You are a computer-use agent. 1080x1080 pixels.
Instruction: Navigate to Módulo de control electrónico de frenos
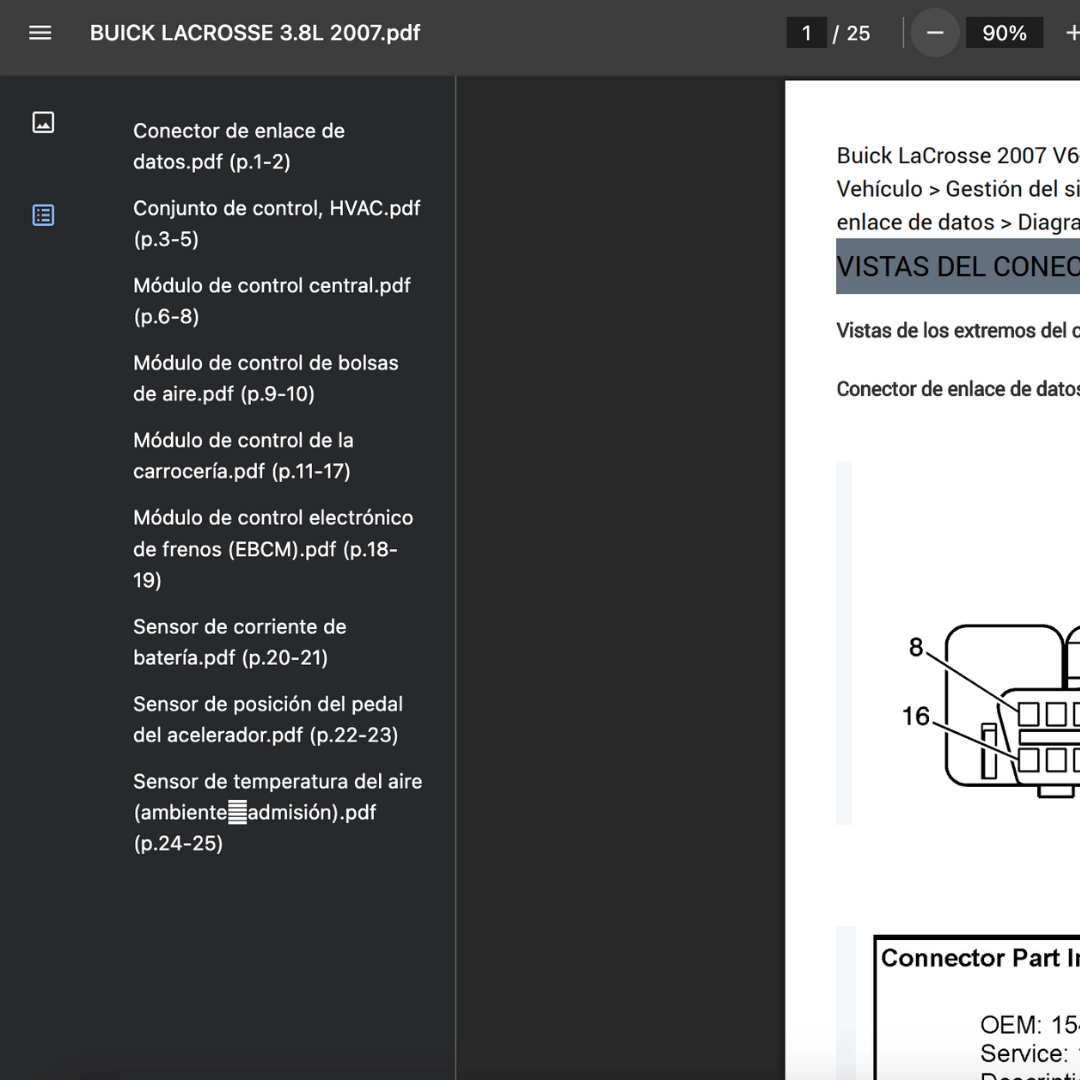[x=272, y=548]
